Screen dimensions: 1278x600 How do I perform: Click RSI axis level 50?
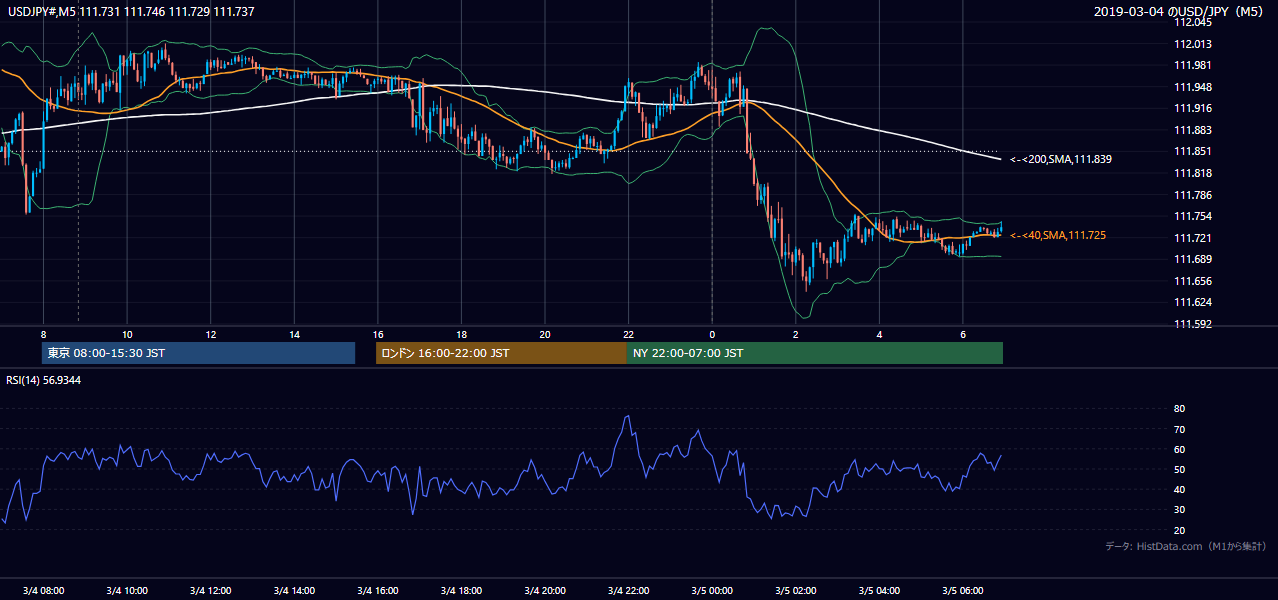click(x=1179, y=470)
